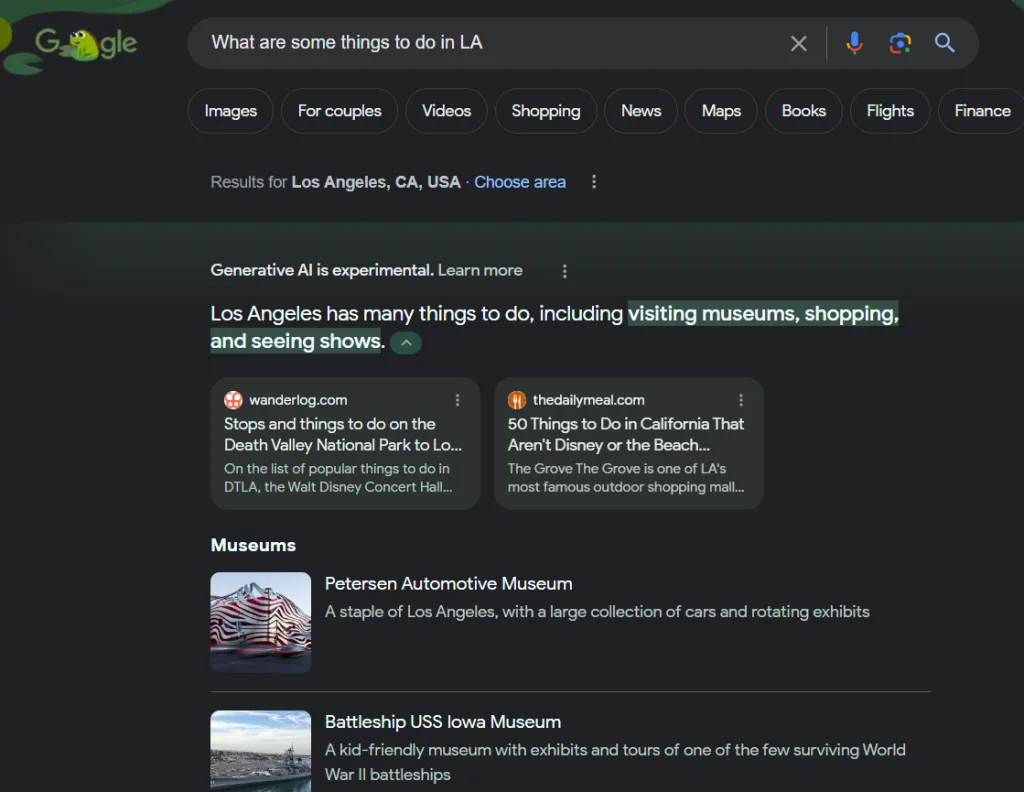Open the Petersen Automotive Museum thumbnail

[261, 622]
